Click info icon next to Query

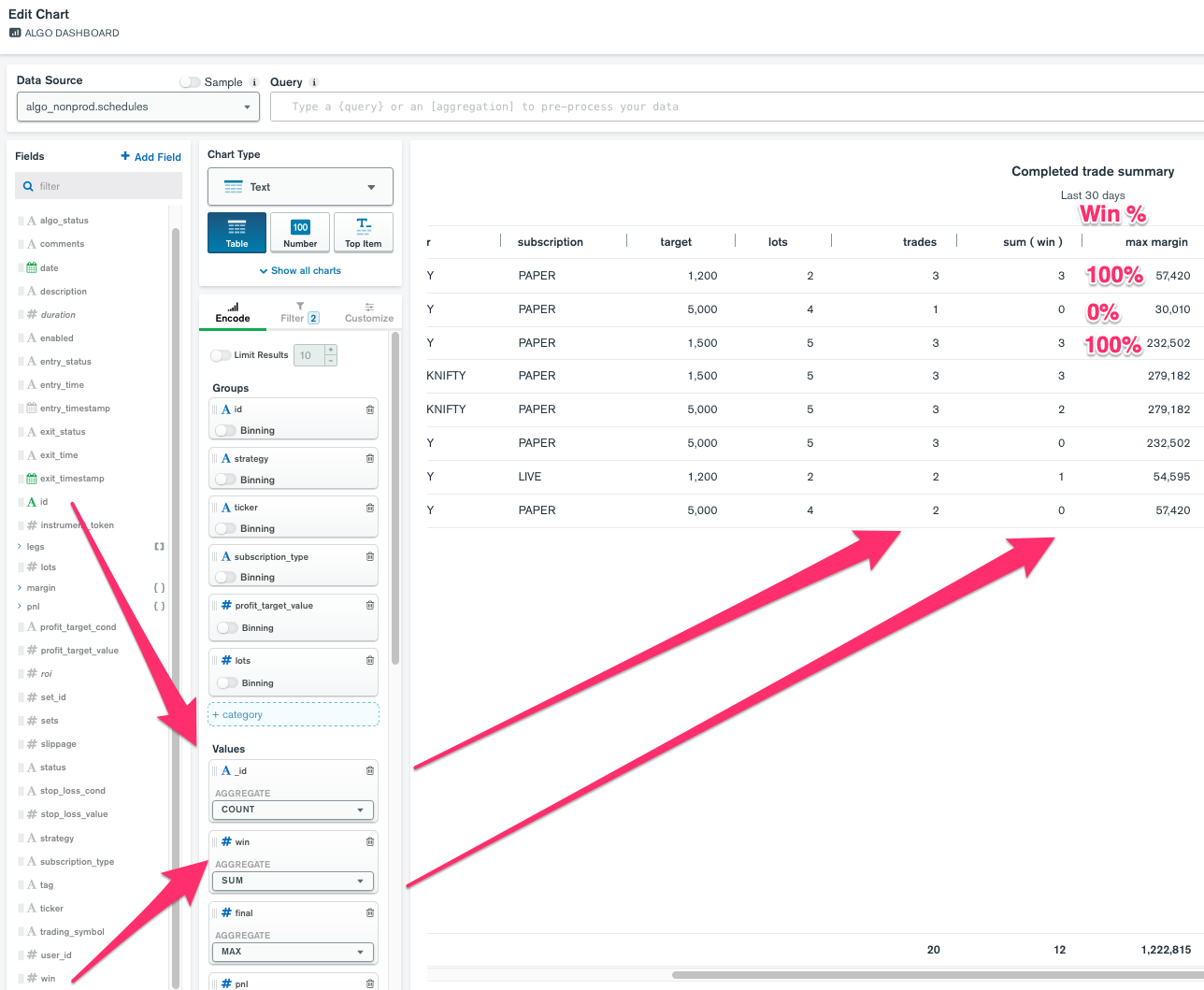[314, 82]
